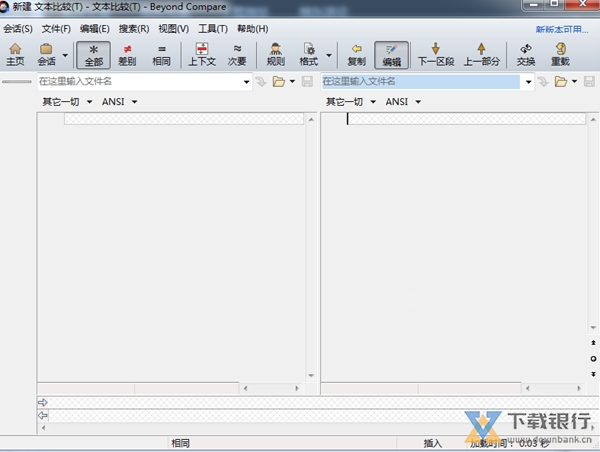The width and height of the screenshot is (600, 452).
Task: Toggle the 编辑 (Edit) mode button
Action: [x=391, y=54]
